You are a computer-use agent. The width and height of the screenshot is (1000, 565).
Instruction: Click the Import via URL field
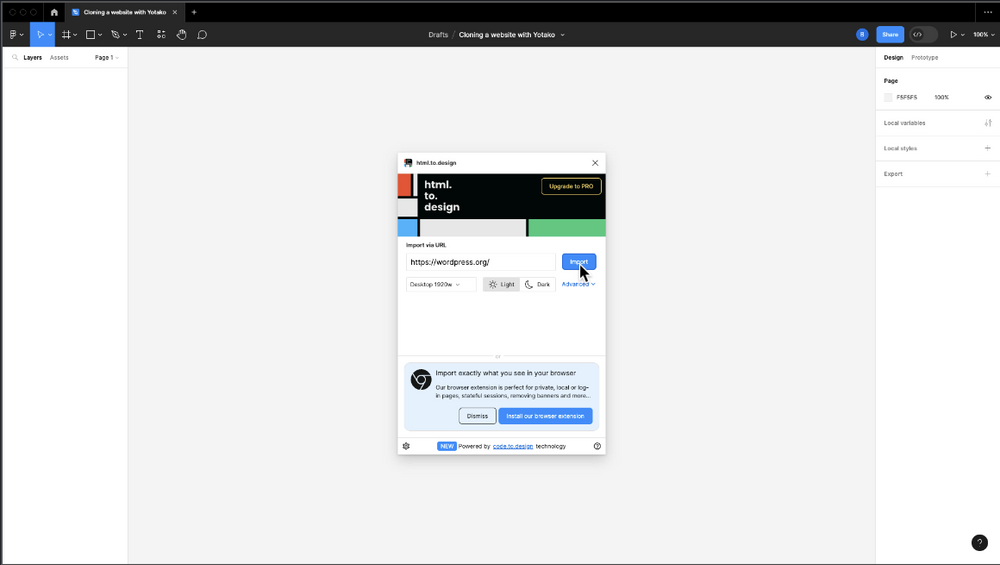pyautogui.click(x=481, y=261)
